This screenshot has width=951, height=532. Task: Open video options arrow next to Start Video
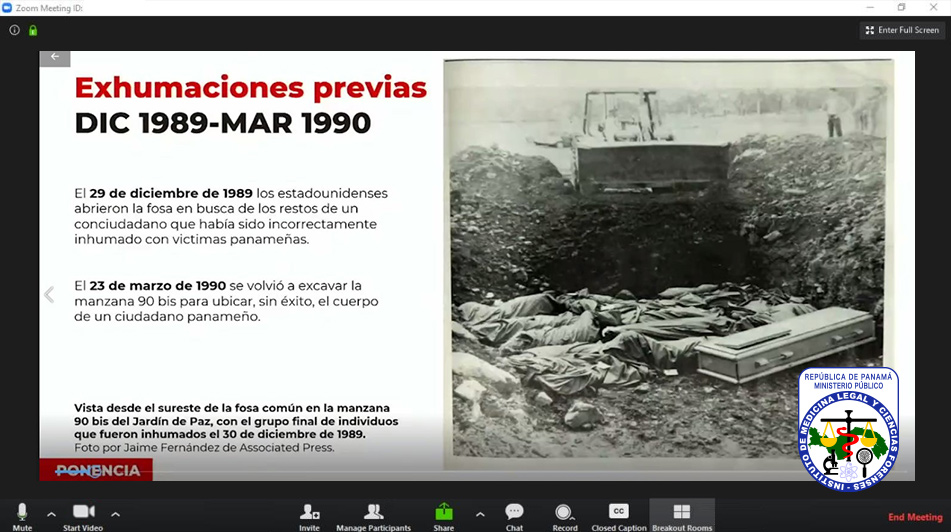click(115, 514)
